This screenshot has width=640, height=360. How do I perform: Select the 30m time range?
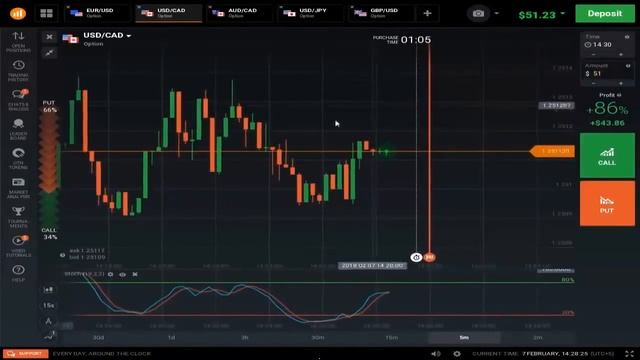click(x=318, y=338)
